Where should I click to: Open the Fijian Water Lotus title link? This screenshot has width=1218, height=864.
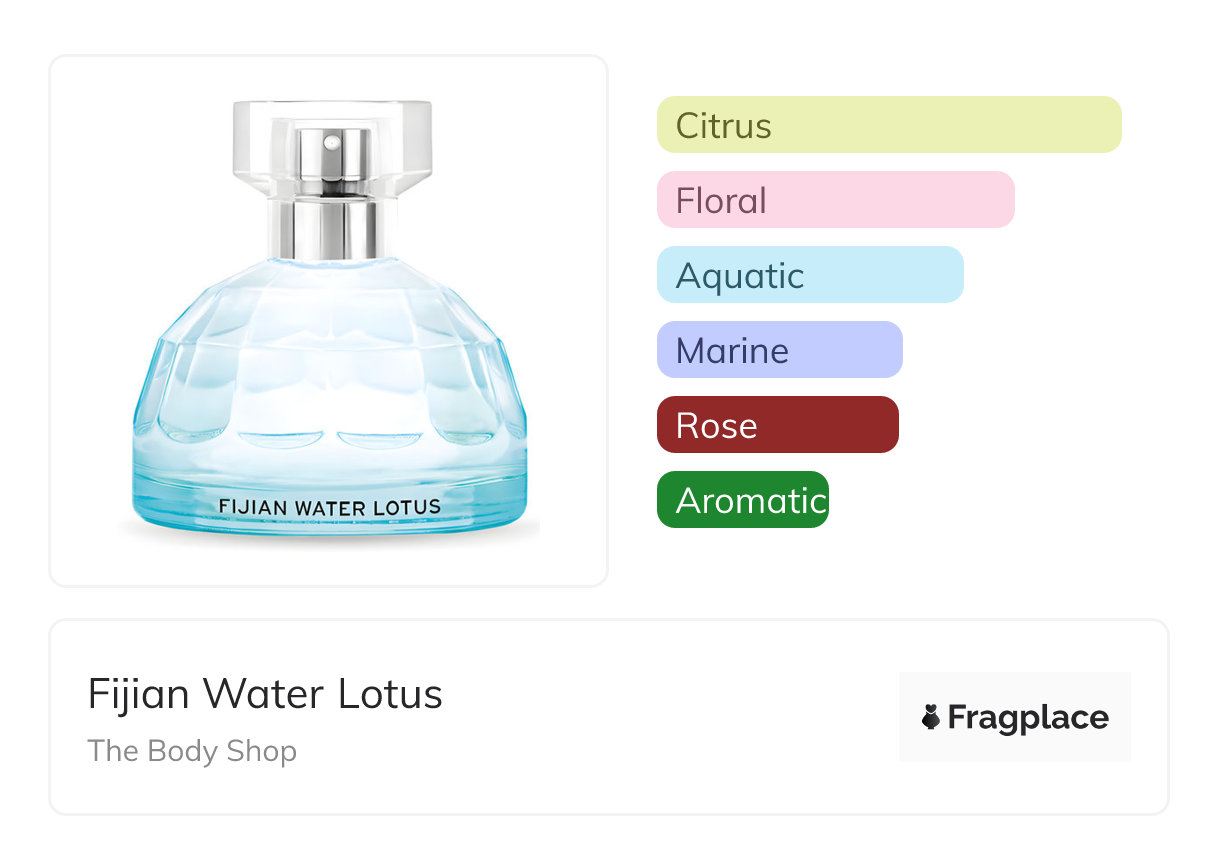pos(264,694)
